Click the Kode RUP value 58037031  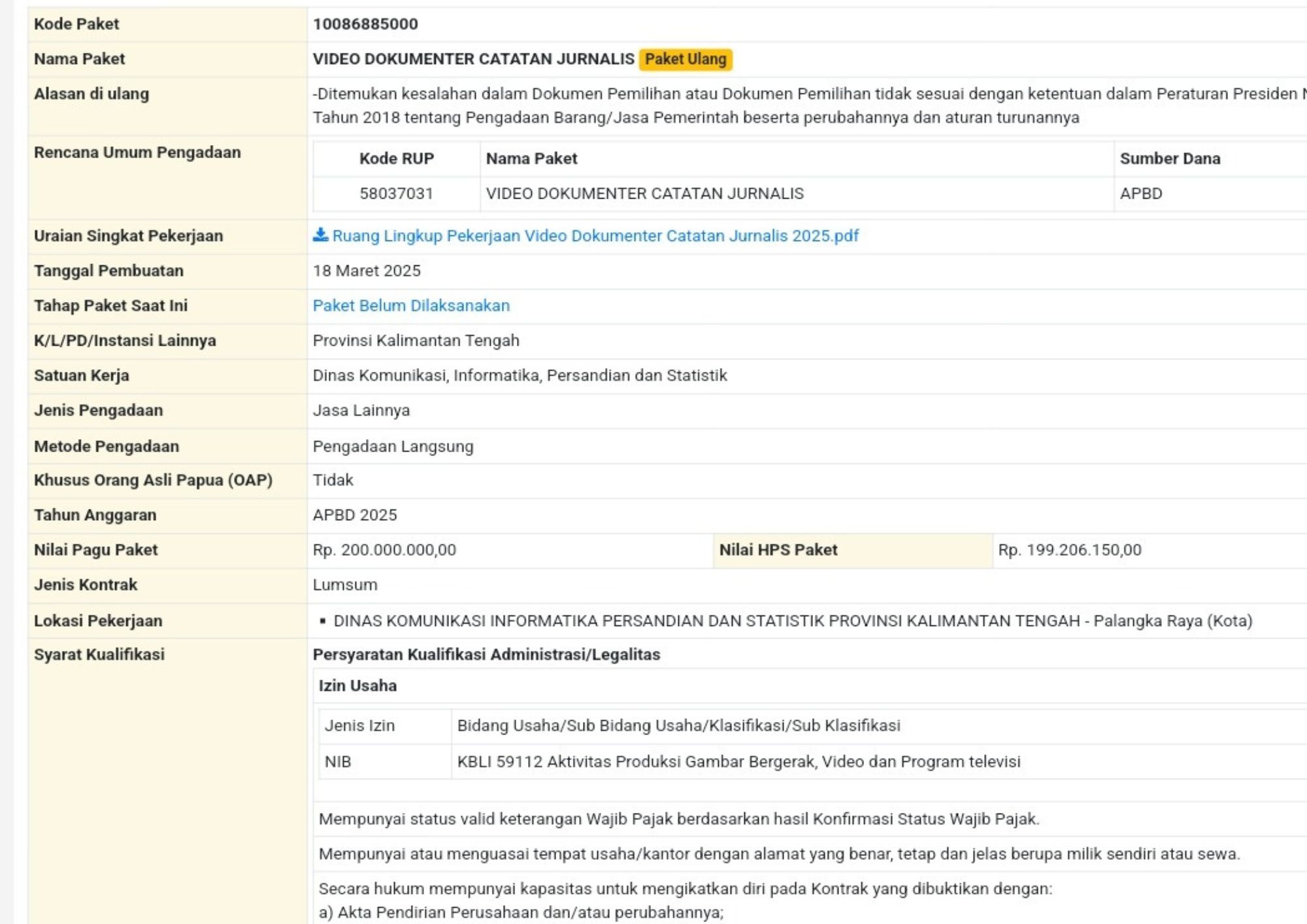[396, 194]
